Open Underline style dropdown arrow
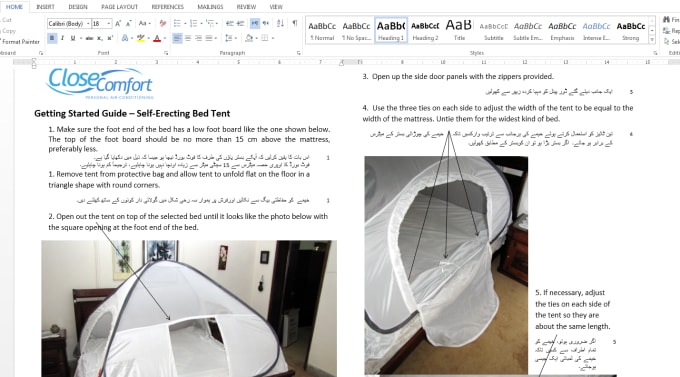This screenshot has height=377, width=680. tap(80, 38)
